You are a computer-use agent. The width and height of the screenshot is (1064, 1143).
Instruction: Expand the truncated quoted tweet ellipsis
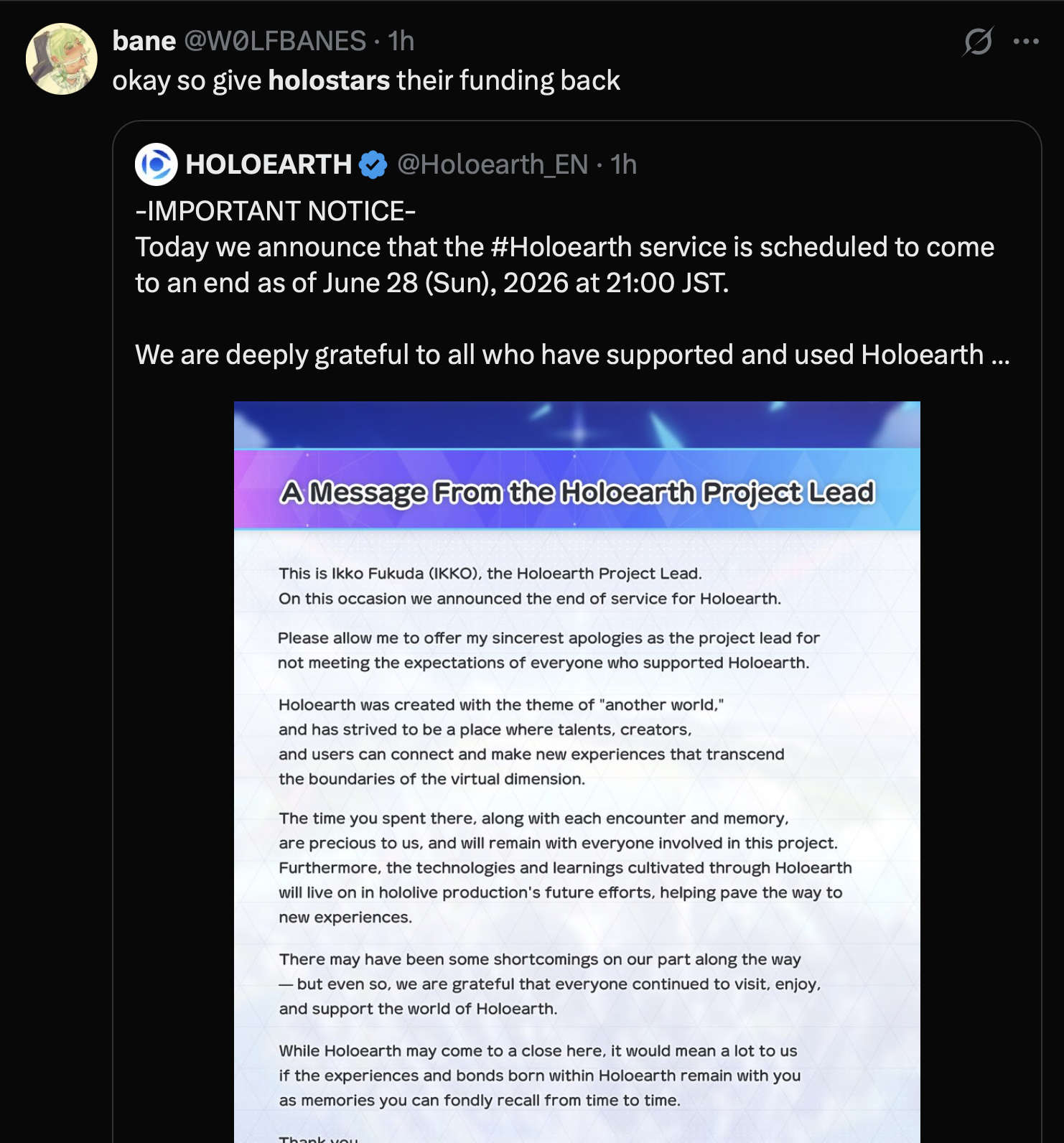pyautogui.click(x=1001, y=355)
